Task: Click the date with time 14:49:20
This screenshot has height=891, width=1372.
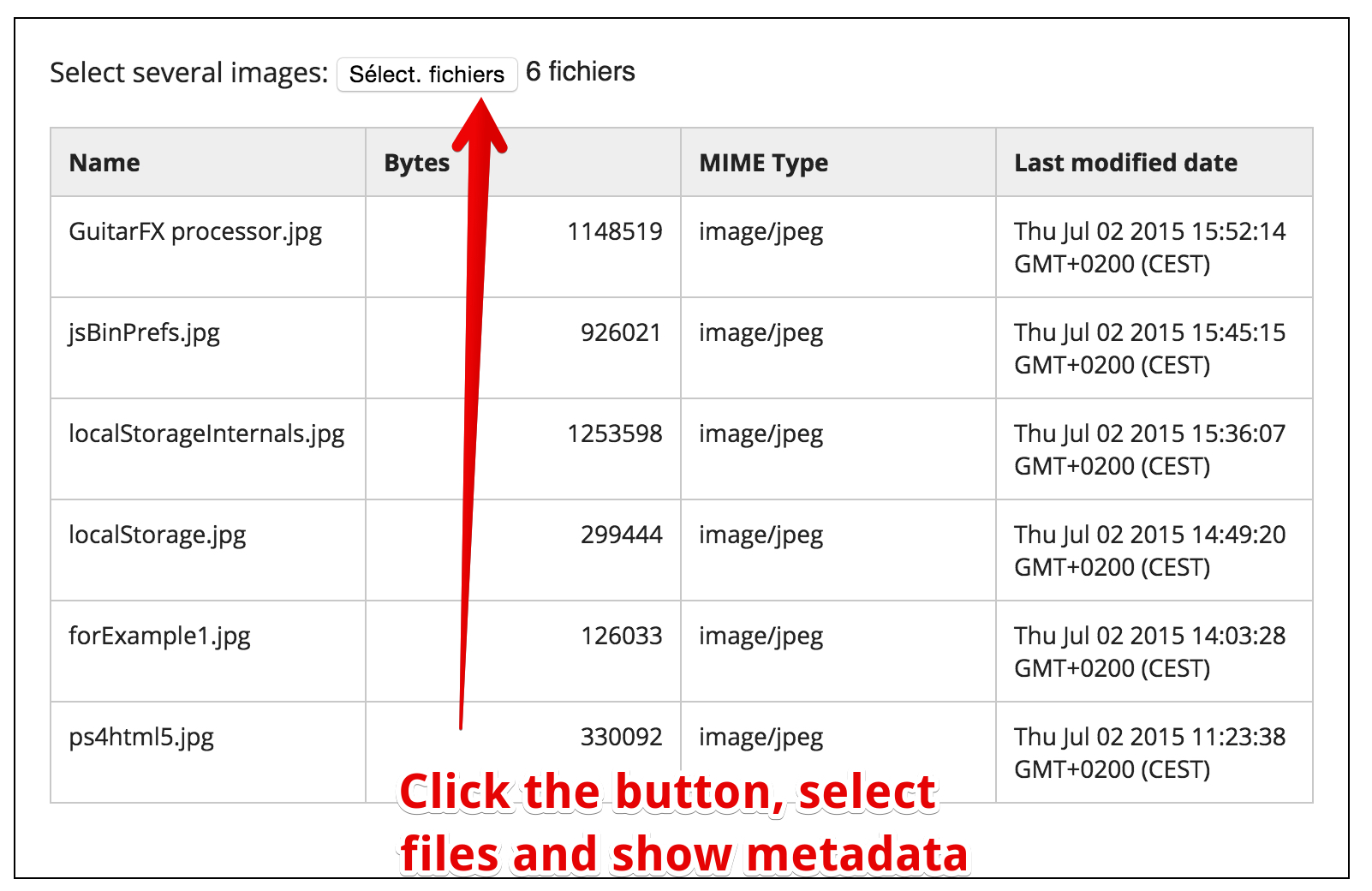Action: point(1149,551)
